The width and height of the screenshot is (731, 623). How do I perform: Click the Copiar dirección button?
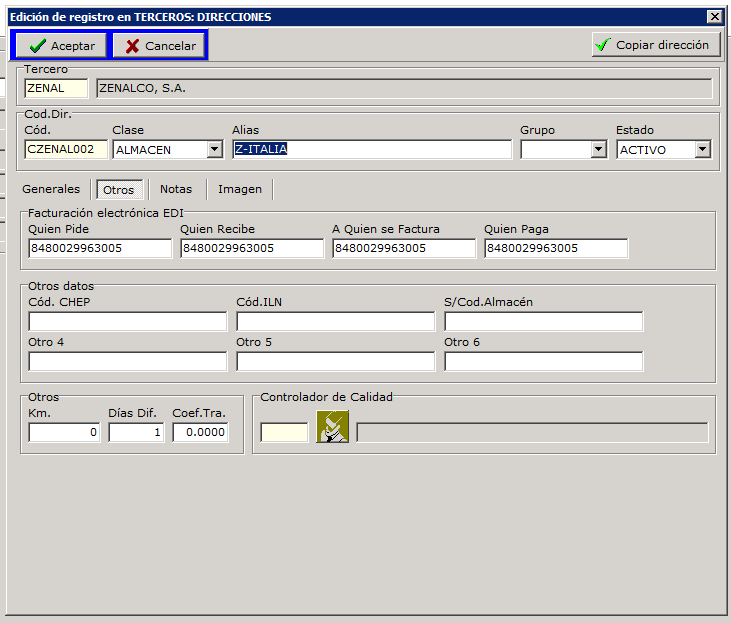(656, 45)
